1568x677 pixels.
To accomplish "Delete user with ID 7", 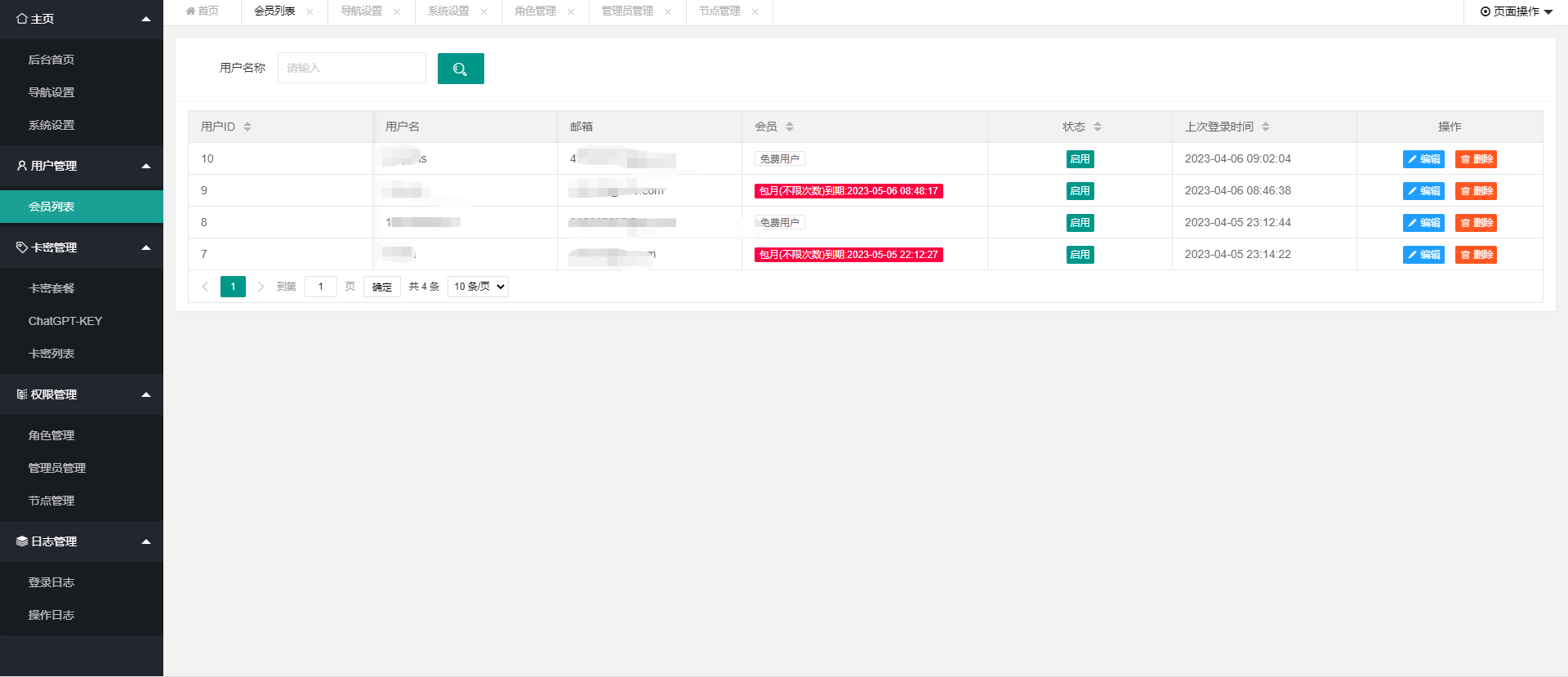I will [1476, 255].
